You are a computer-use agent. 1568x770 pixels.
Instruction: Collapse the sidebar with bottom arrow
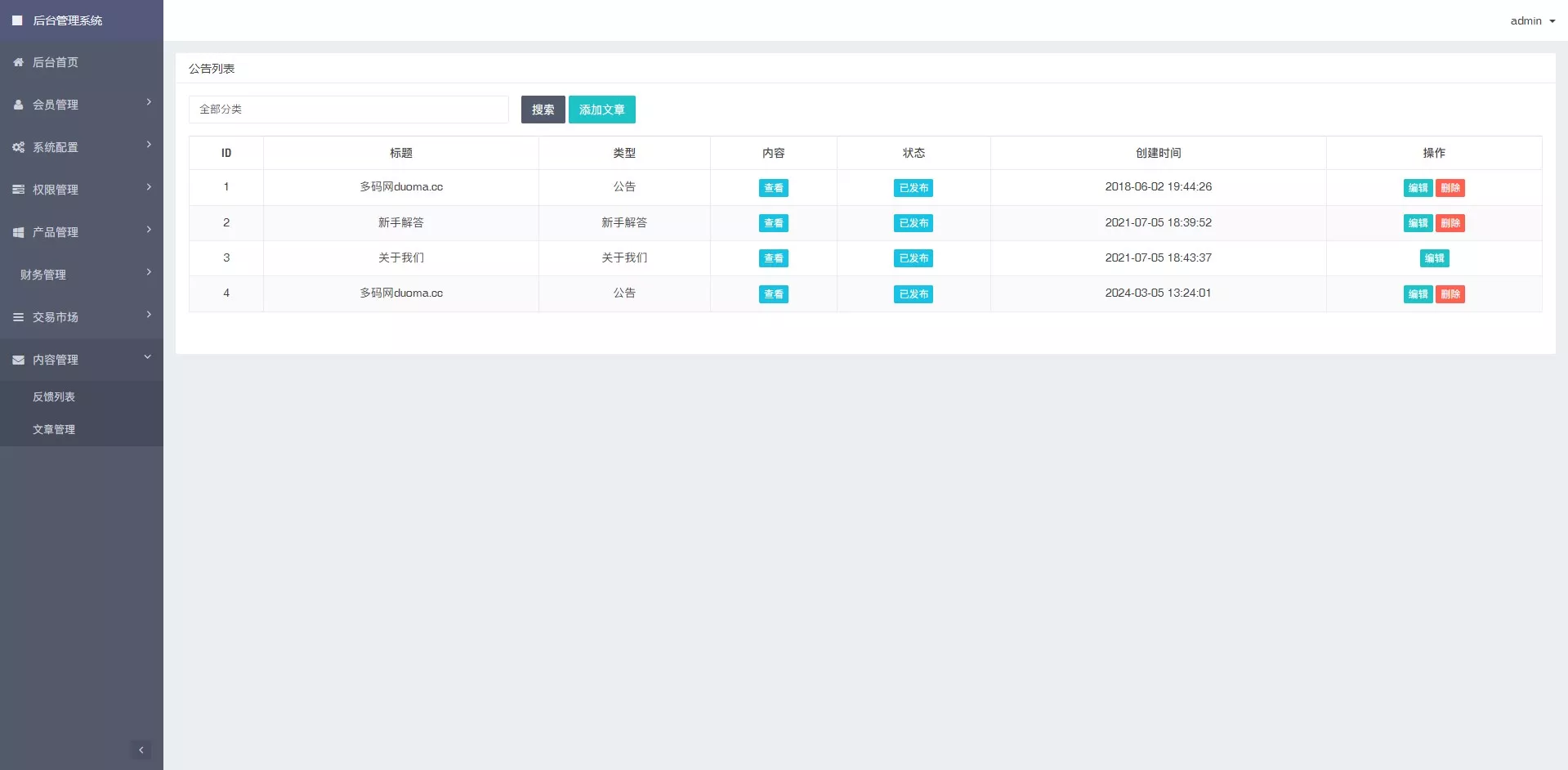click(141, 750)
